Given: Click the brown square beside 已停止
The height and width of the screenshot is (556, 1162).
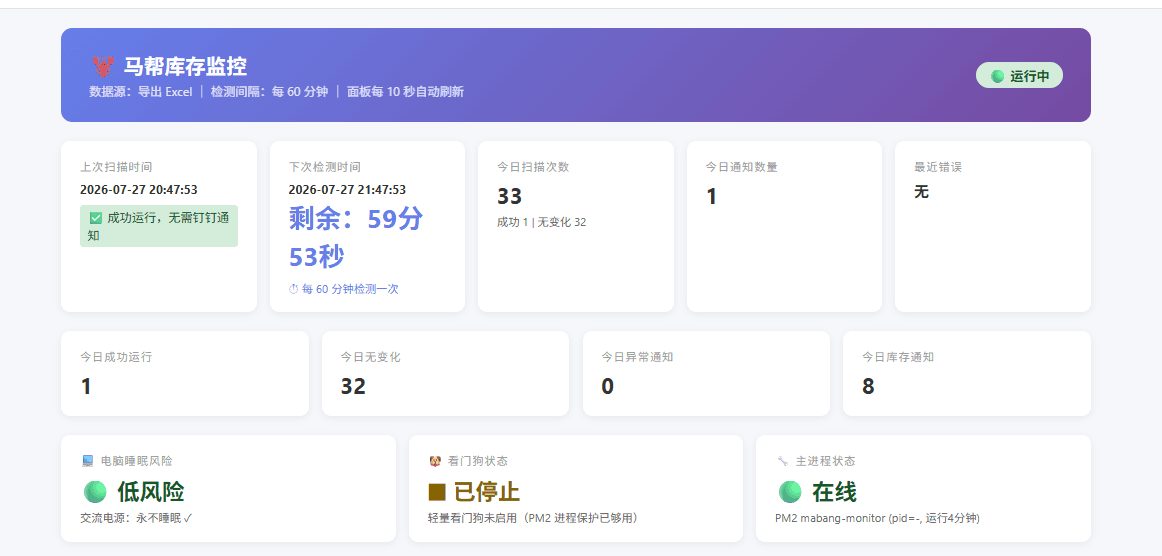Looking at the screenshot, I should tap(437, 492).
